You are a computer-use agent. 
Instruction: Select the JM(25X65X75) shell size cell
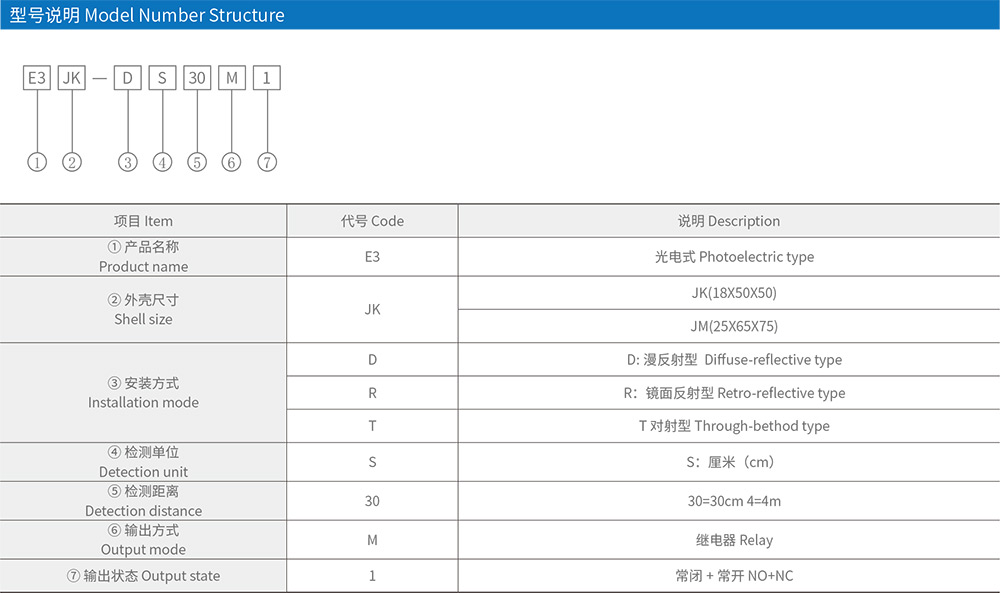(728, 326)
